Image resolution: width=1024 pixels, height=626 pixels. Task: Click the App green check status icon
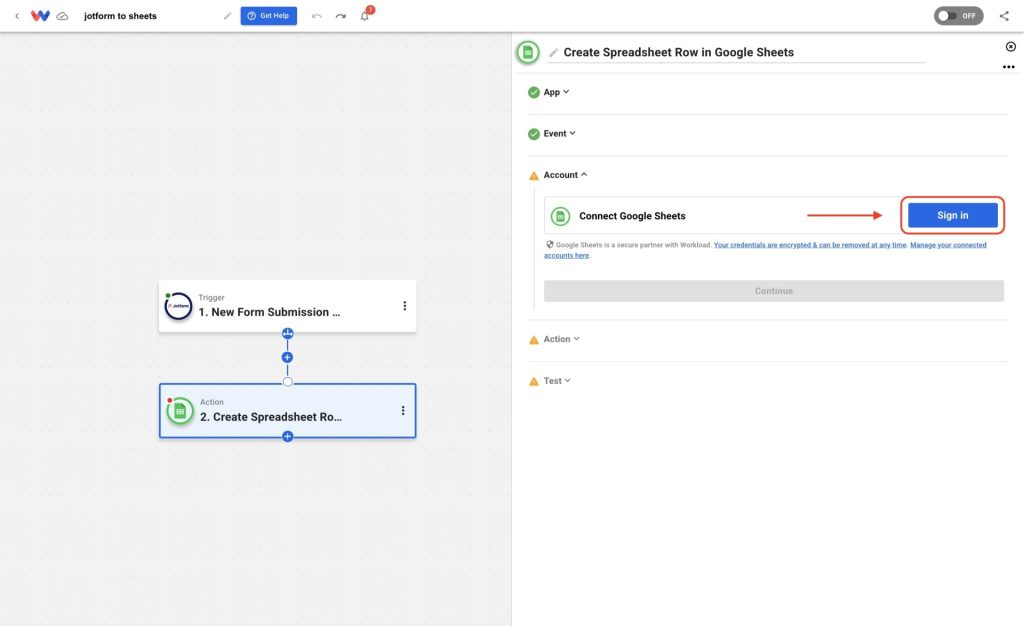pyautogui.click(x=534, y=92)
